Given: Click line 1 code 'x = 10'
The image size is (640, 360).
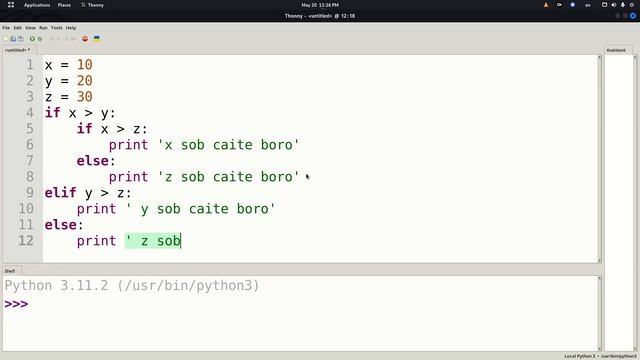Looking at the screenshot, I should tap(69, 64).
